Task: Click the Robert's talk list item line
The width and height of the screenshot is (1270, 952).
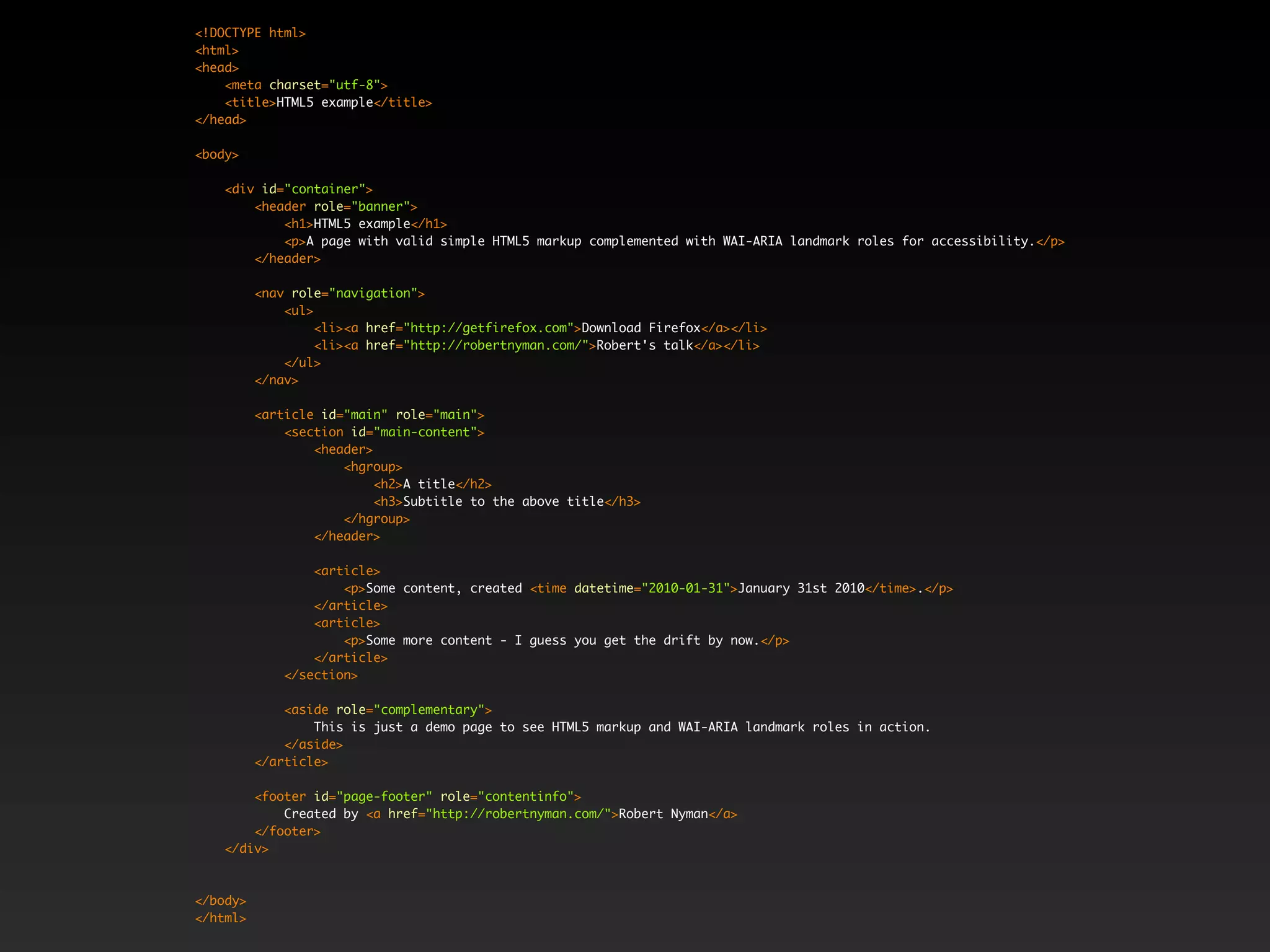Action: [x=537, y=345]
